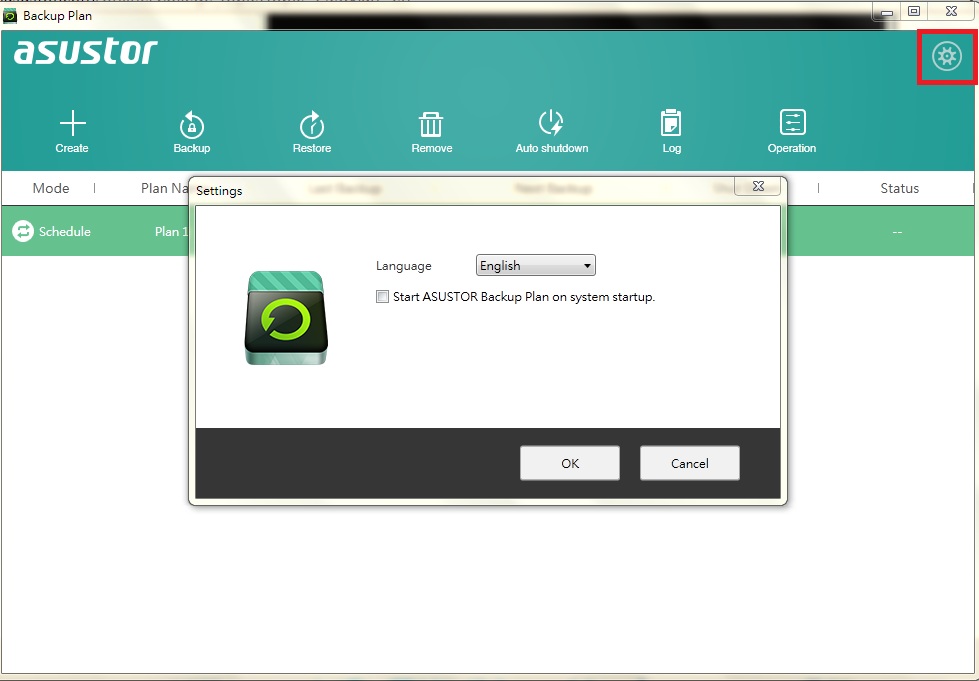Close the Backup Plan main window
This screenshot has width=979, height=681.
(x=951, y=11)
